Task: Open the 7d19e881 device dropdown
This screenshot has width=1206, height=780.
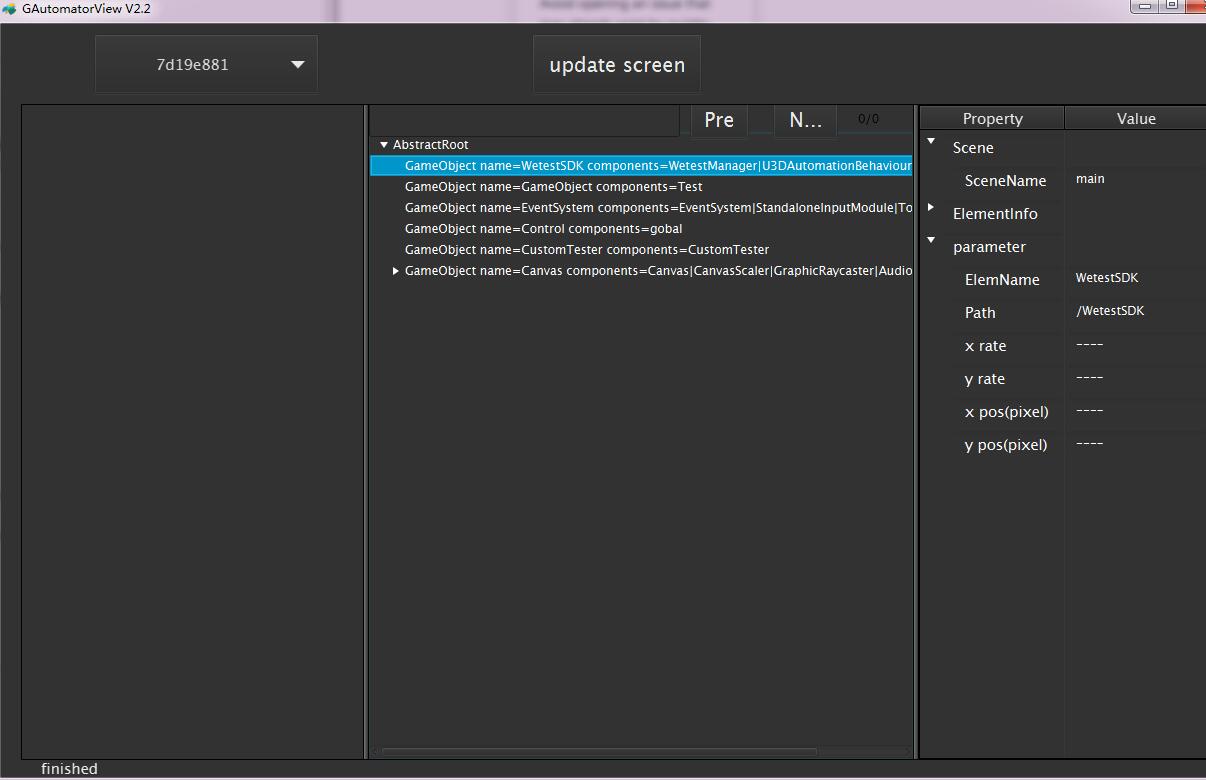Action: [205, 63]
